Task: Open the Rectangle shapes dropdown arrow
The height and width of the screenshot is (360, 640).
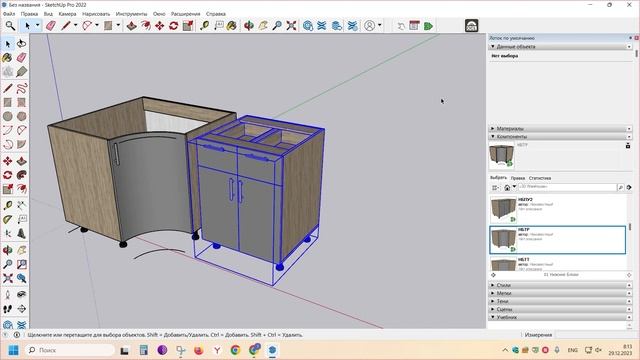Action: point(118,25)
